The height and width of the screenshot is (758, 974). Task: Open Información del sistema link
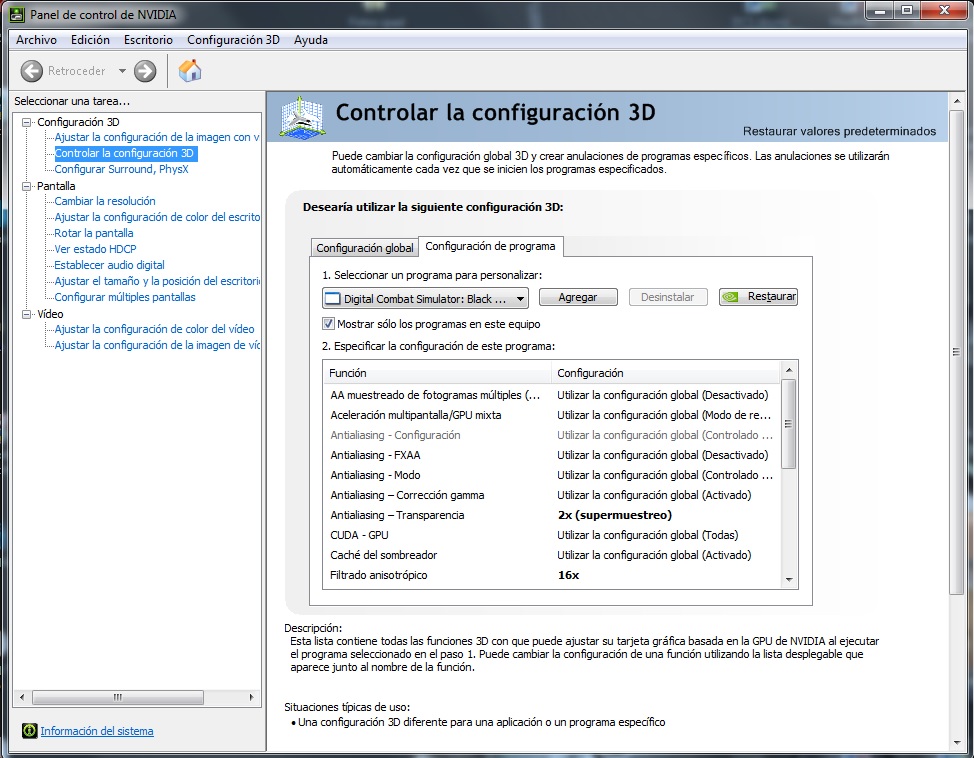[x=97, y=731]
